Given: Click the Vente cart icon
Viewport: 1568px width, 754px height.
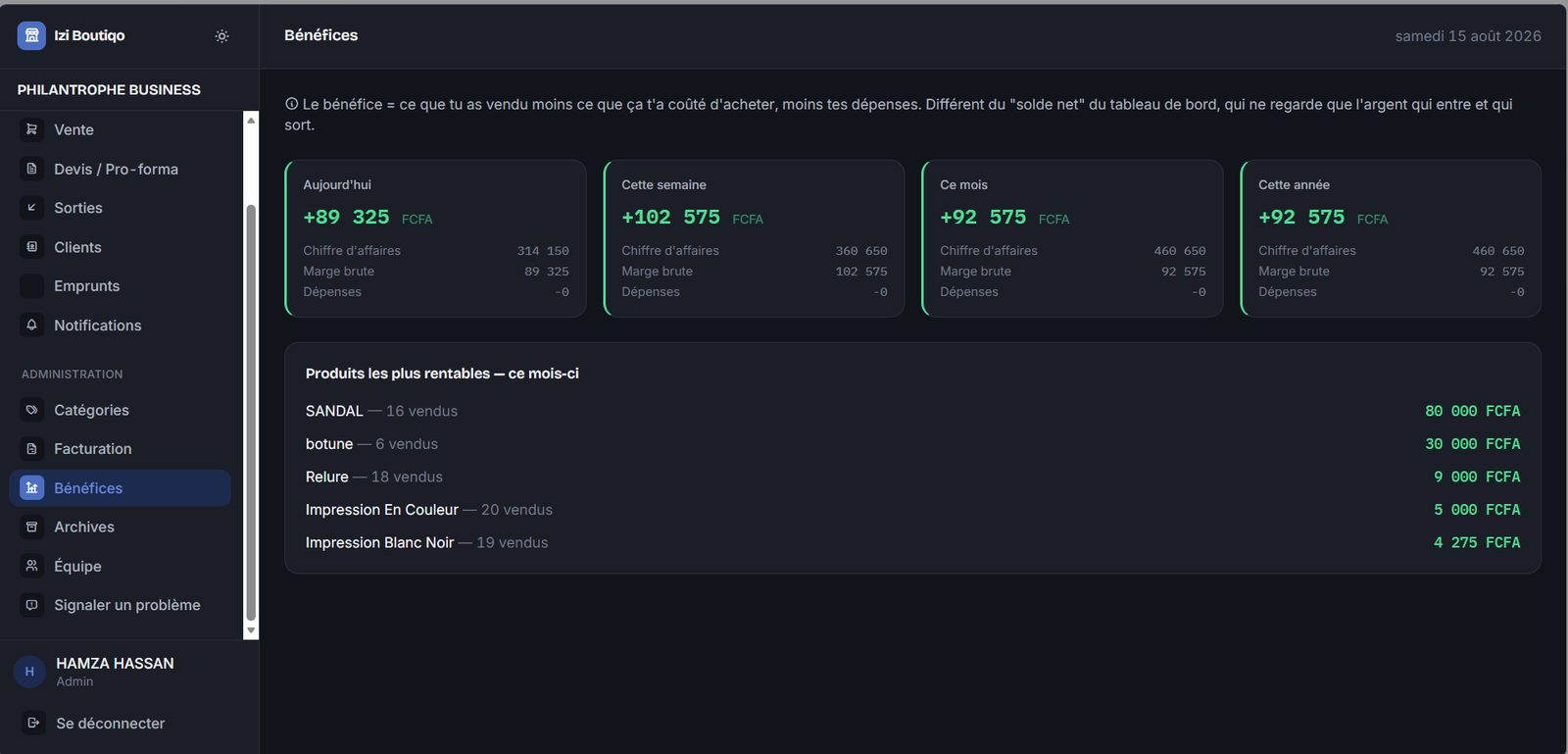Looking at the screenshot, I should (x=32, y=129).
